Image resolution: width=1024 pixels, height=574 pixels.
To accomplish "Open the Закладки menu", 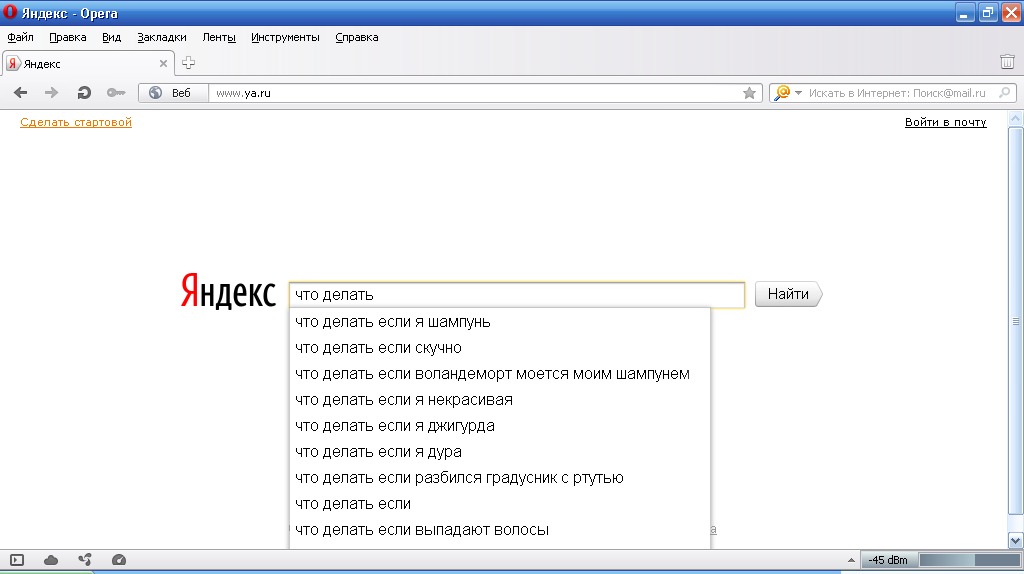I will pos(162,37).
